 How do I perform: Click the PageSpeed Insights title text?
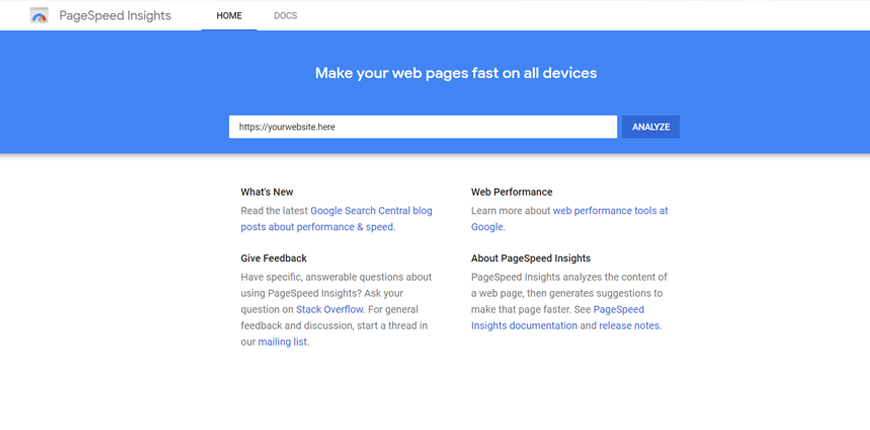click(x=115, y=16)
